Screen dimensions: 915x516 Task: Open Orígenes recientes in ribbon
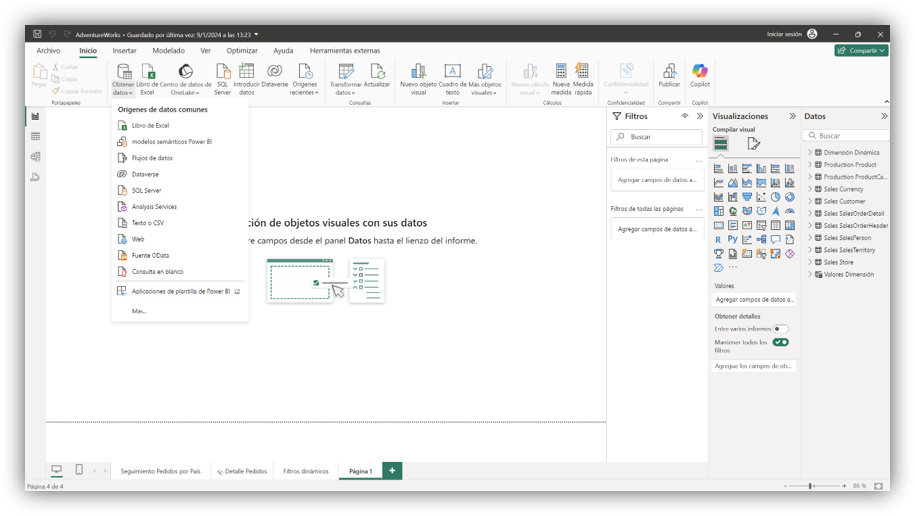(305, 79)
